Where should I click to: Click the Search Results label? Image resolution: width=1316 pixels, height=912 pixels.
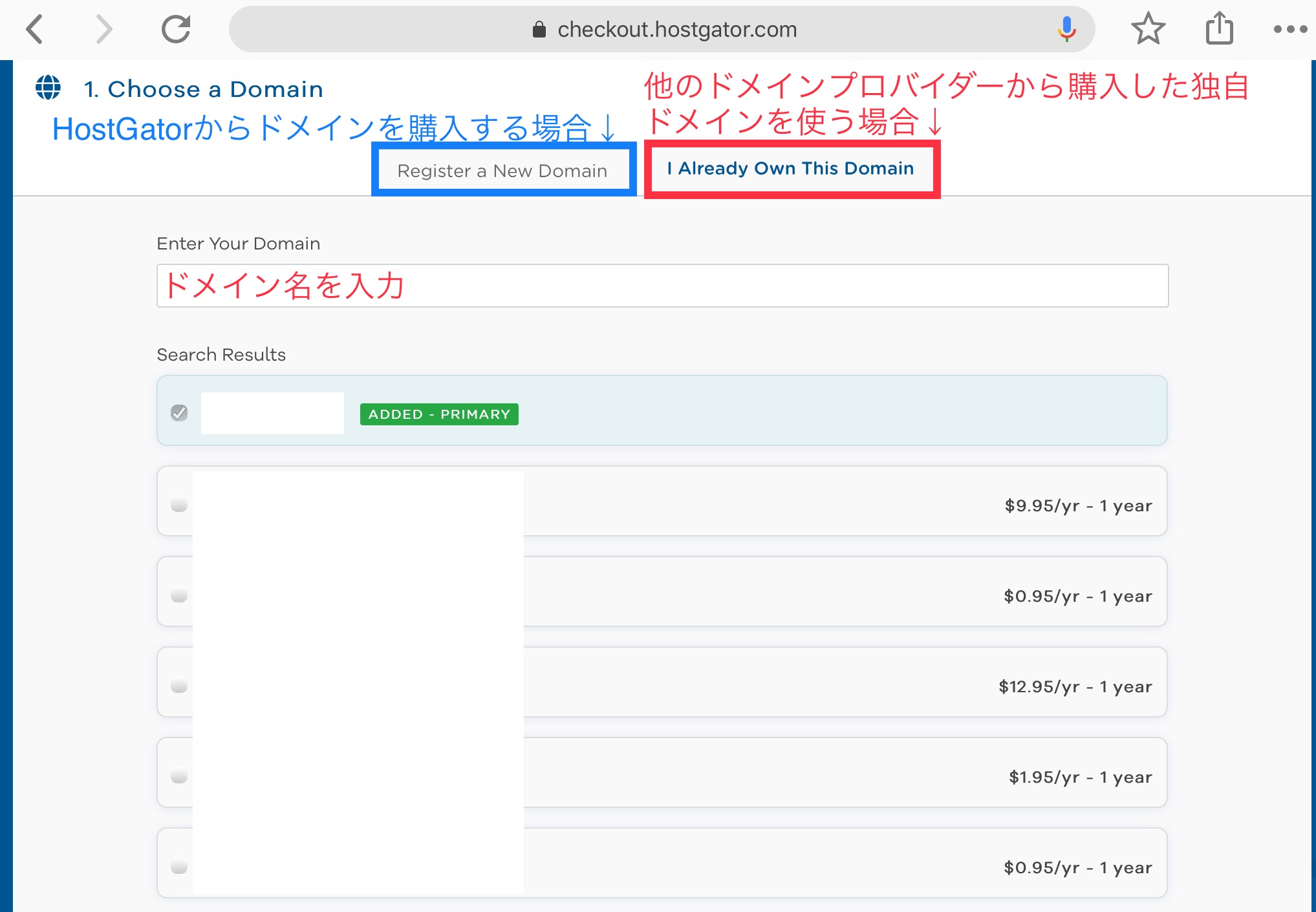pyautogui.click(x=221, y=355)
